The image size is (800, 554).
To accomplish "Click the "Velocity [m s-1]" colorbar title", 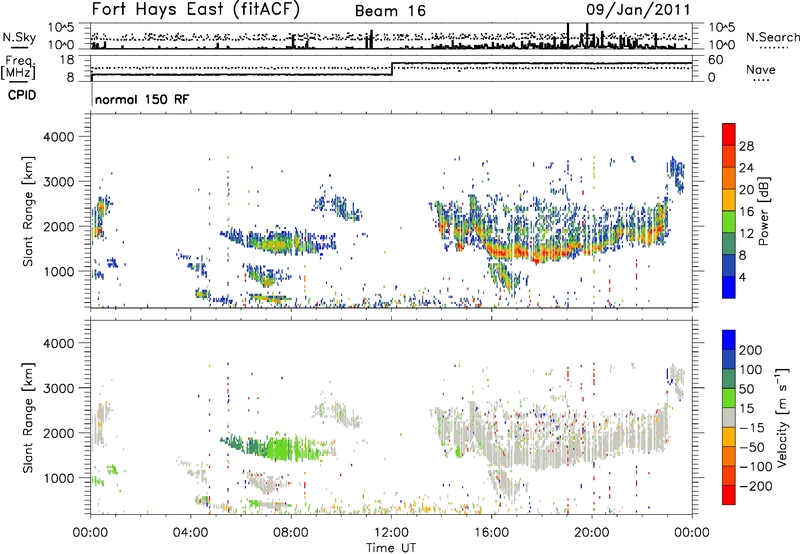I will click(783, 417).
